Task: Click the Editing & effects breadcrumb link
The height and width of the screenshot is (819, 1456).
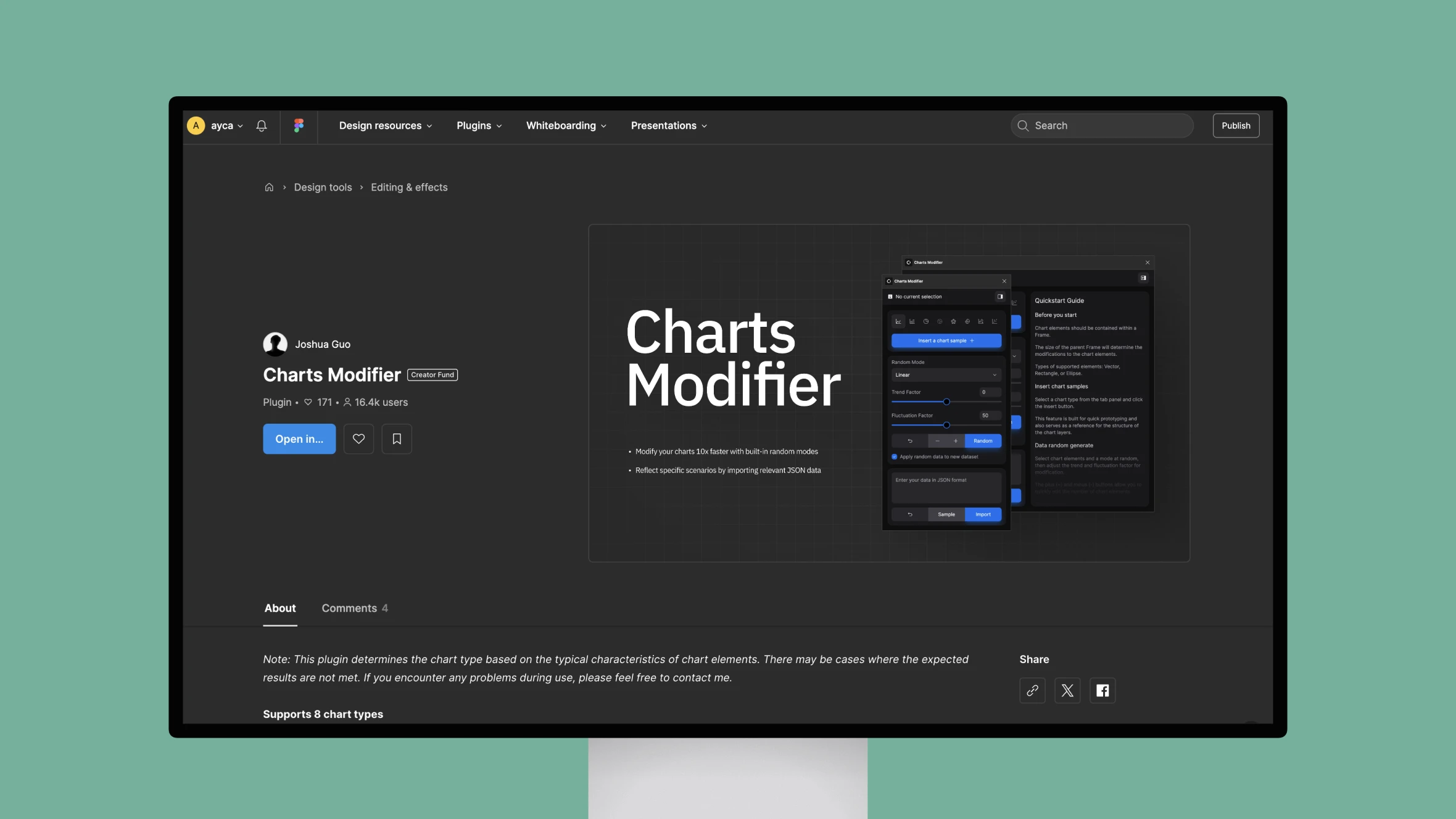Action: coord(408,187)
